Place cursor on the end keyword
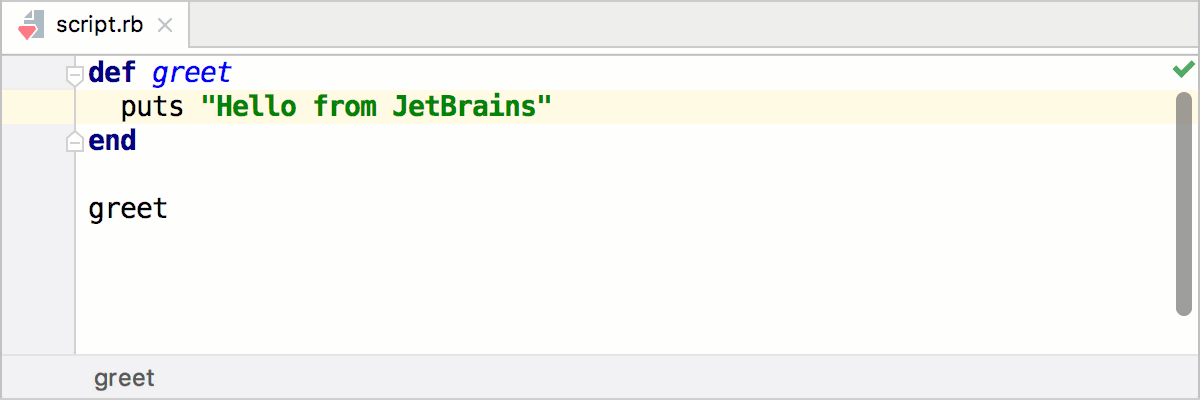The height and width of the screenshot is (400, 1200). [x=112, y=141]
